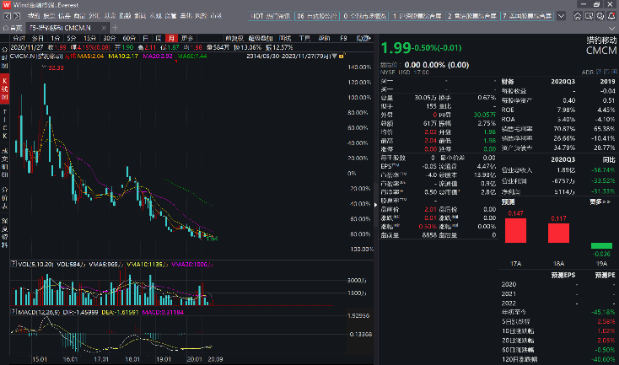The height and width of the screenshot is (365, 619).
Task: Expand the shortcut bar dropdown chevron
Action: (x=561, y=16)
